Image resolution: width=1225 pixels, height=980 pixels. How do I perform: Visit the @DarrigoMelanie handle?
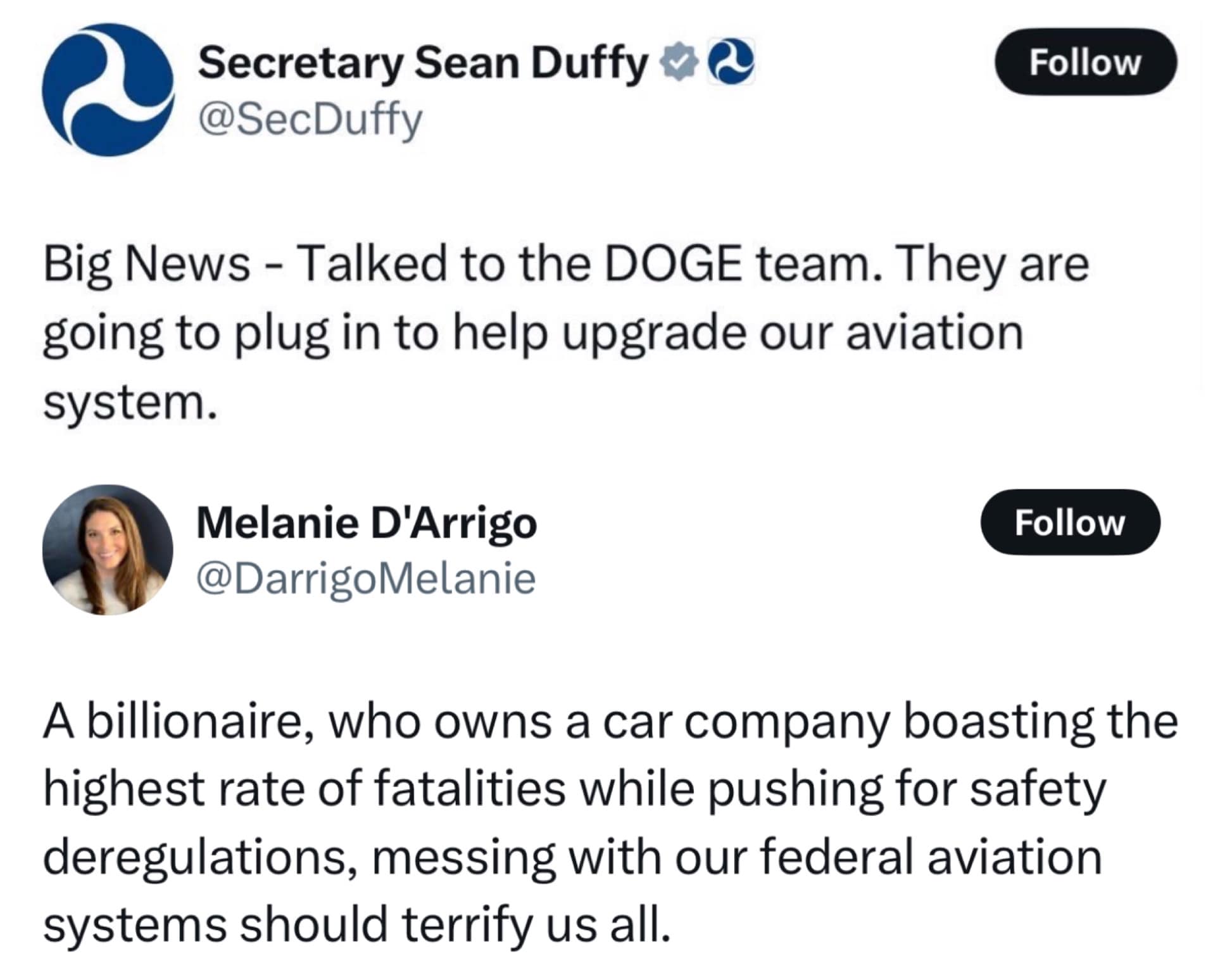(366, 578)
